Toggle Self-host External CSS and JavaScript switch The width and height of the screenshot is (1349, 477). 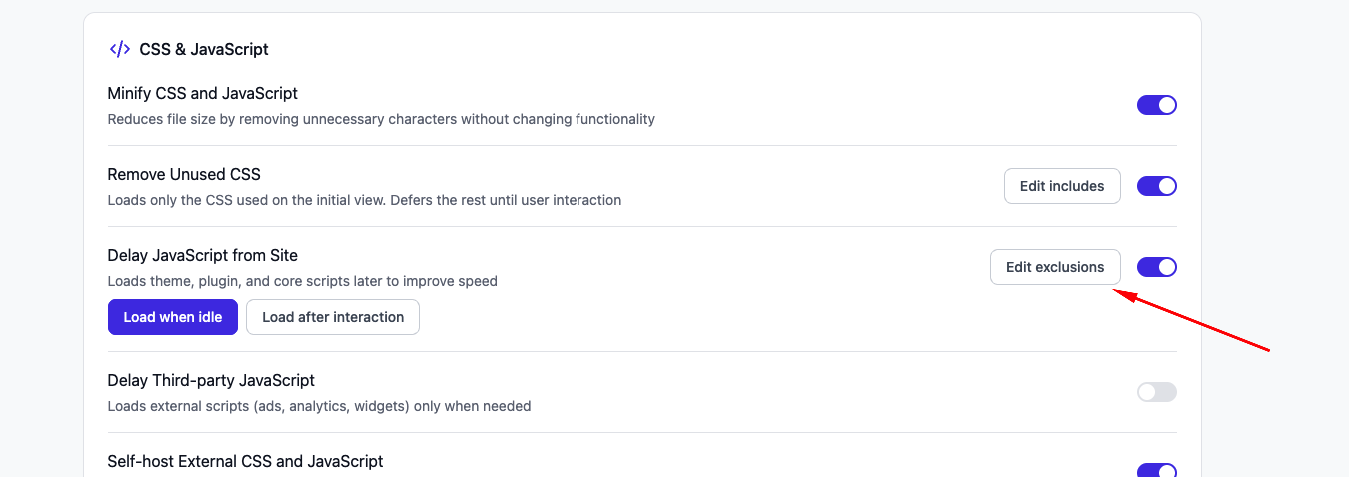(1157, 470)
